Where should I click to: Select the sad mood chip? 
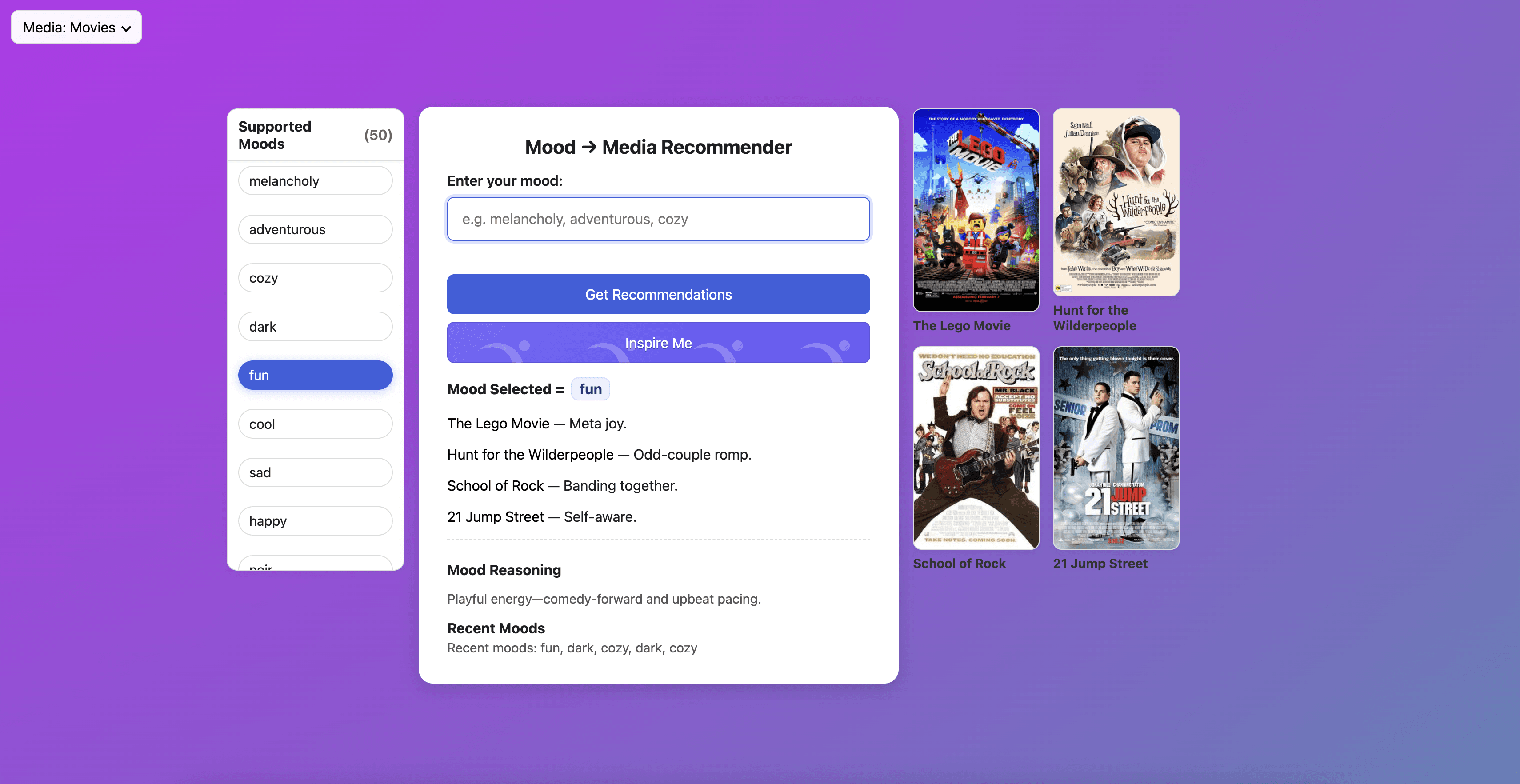pyautogui.click(x=315, y=472)
